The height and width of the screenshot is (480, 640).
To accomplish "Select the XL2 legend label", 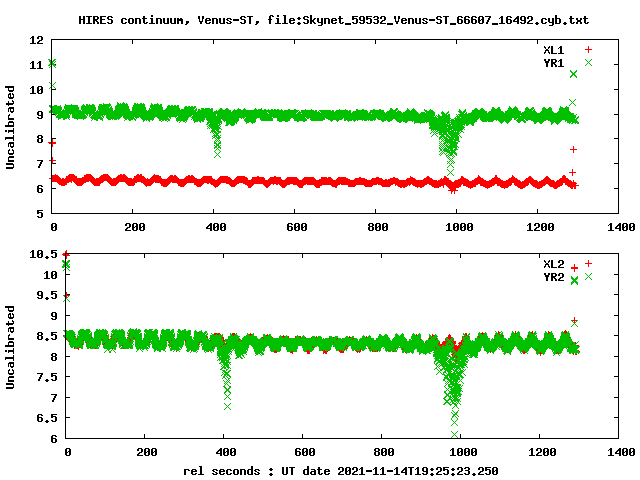I will [553, 264].
